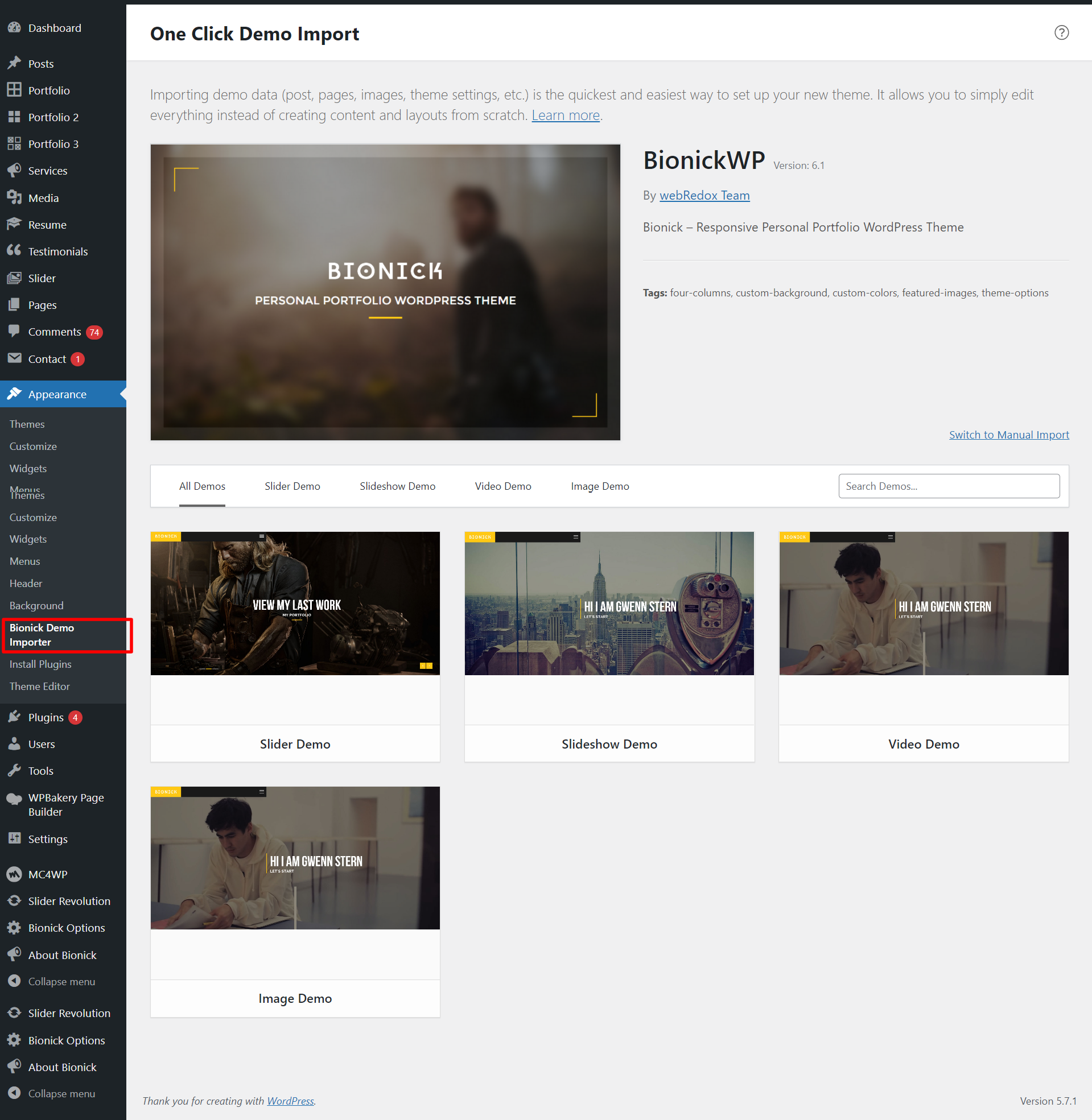Open the help question mark icon

coord(1062,32)
